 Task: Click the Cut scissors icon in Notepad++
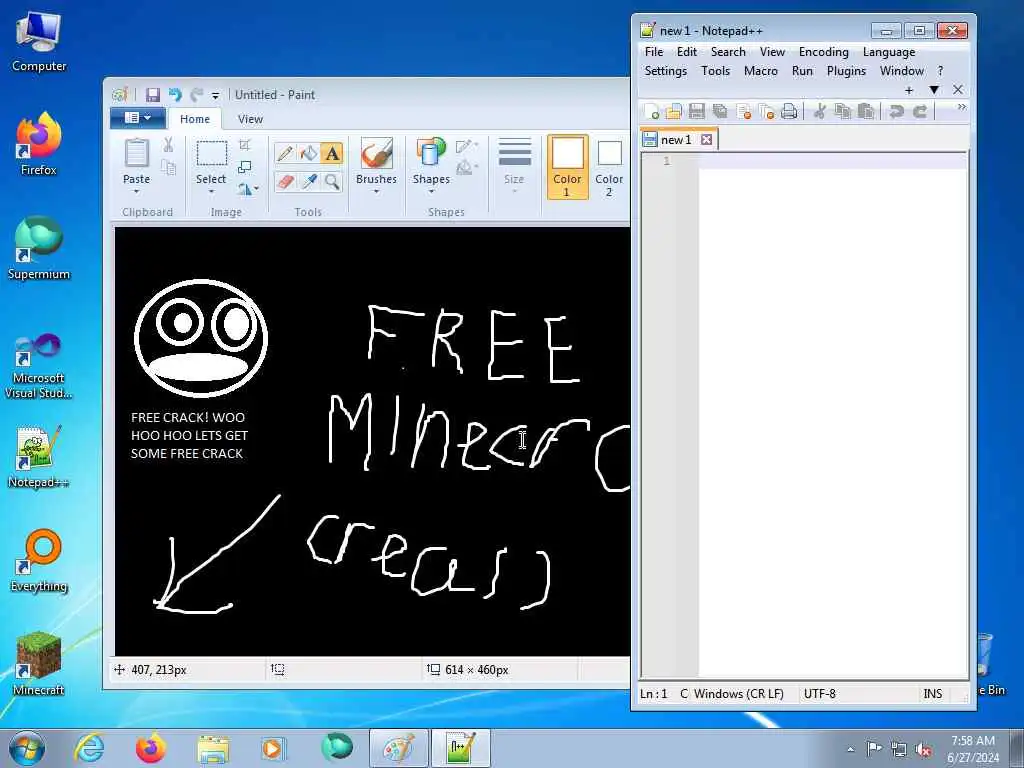tap(819, 112)
